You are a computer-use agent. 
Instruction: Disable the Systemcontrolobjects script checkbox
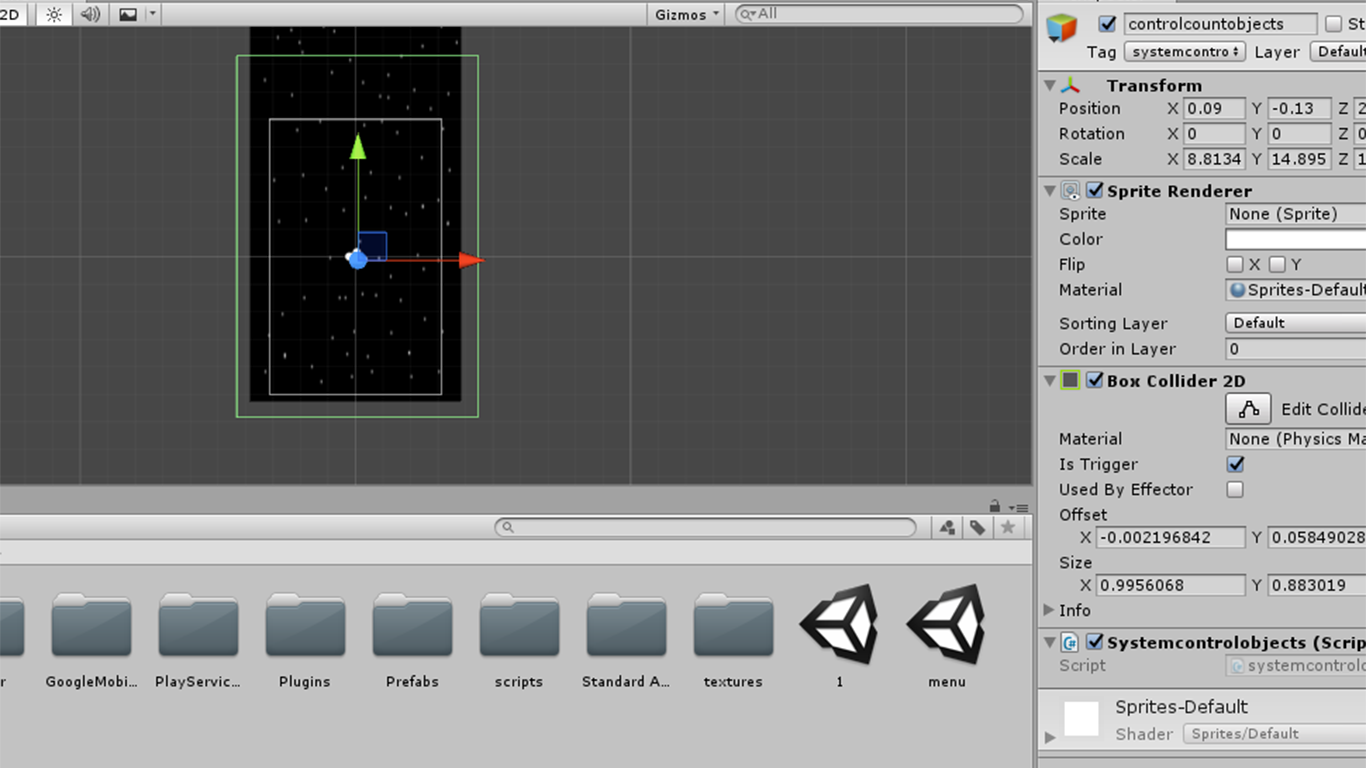[1095, 642]
